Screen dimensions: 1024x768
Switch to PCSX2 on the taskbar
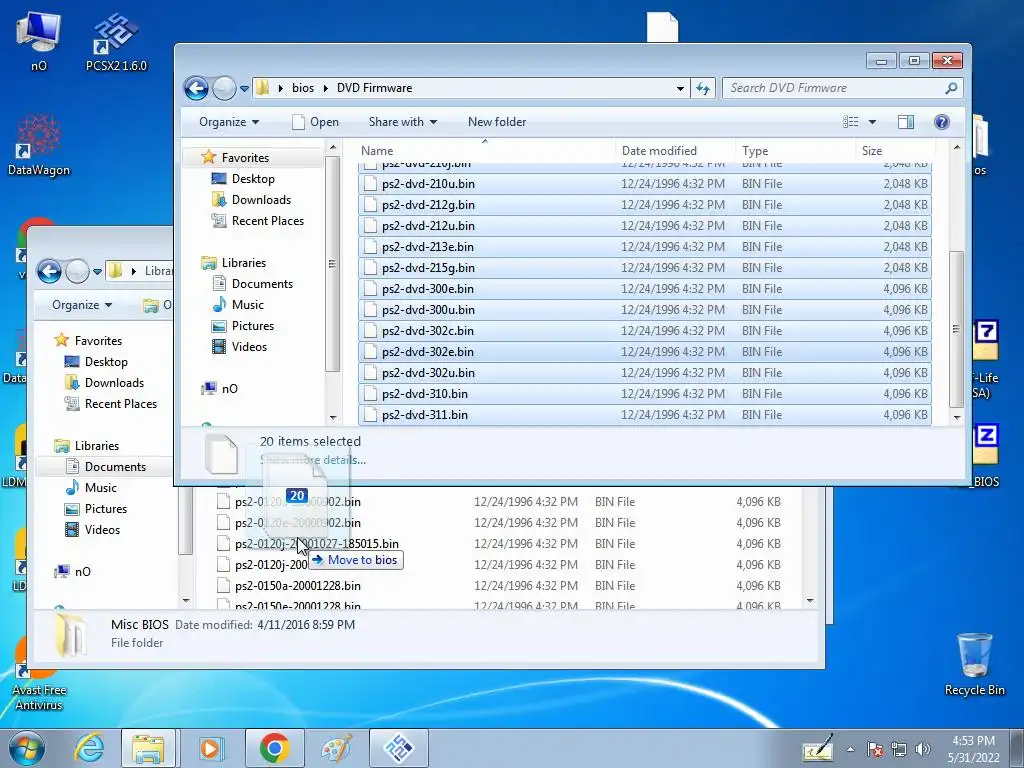[399, 748]
